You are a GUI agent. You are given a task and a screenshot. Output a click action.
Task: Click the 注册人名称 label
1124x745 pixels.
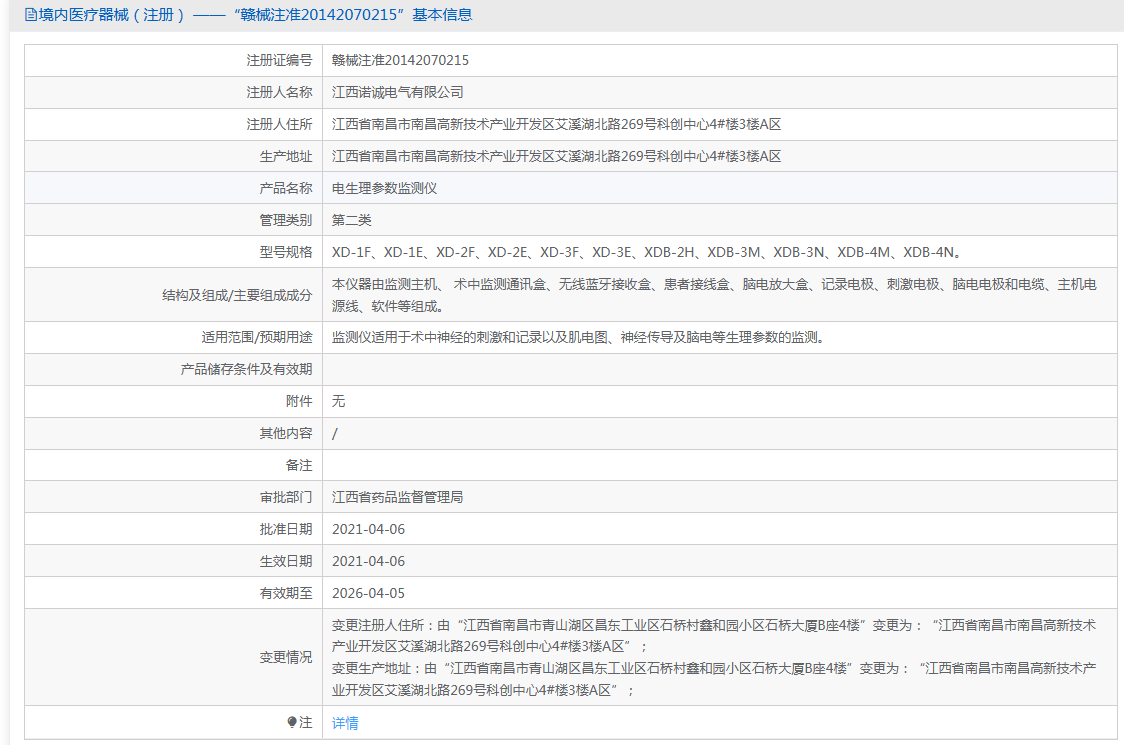tap(280, 92)
